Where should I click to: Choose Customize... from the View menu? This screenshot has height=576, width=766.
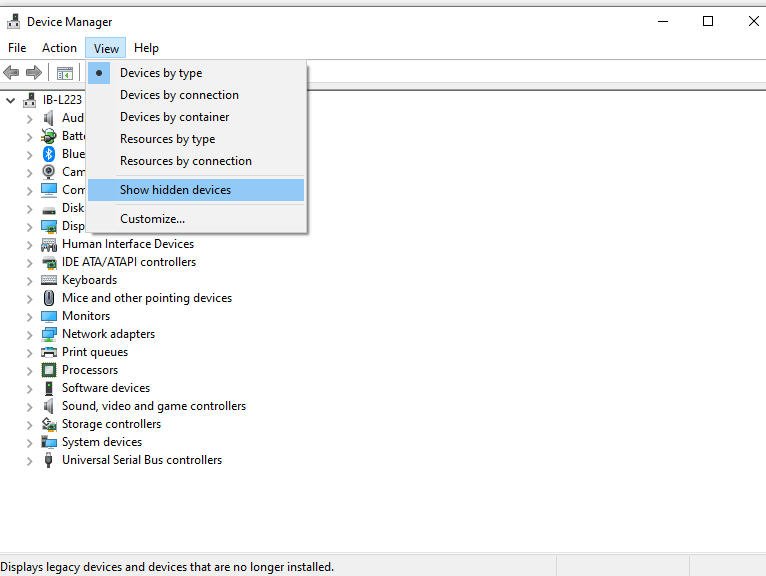152,219
